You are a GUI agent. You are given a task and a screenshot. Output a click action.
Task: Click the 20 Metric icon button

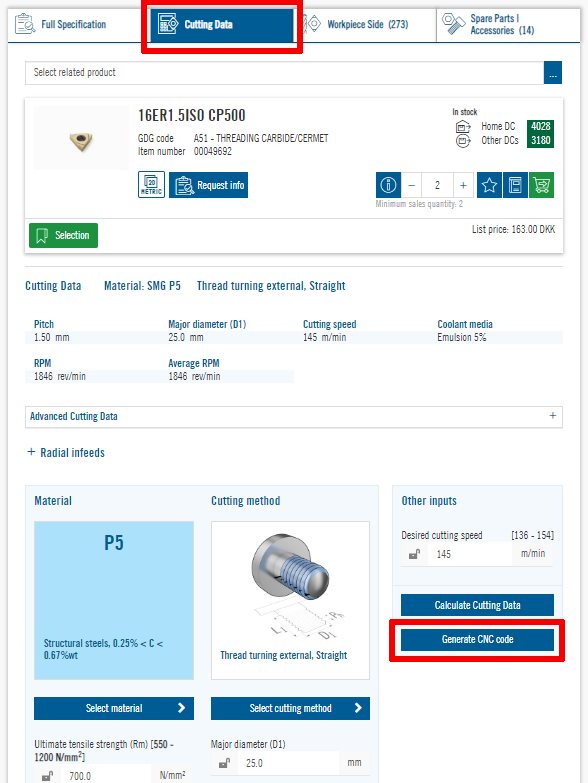[151, 185]
